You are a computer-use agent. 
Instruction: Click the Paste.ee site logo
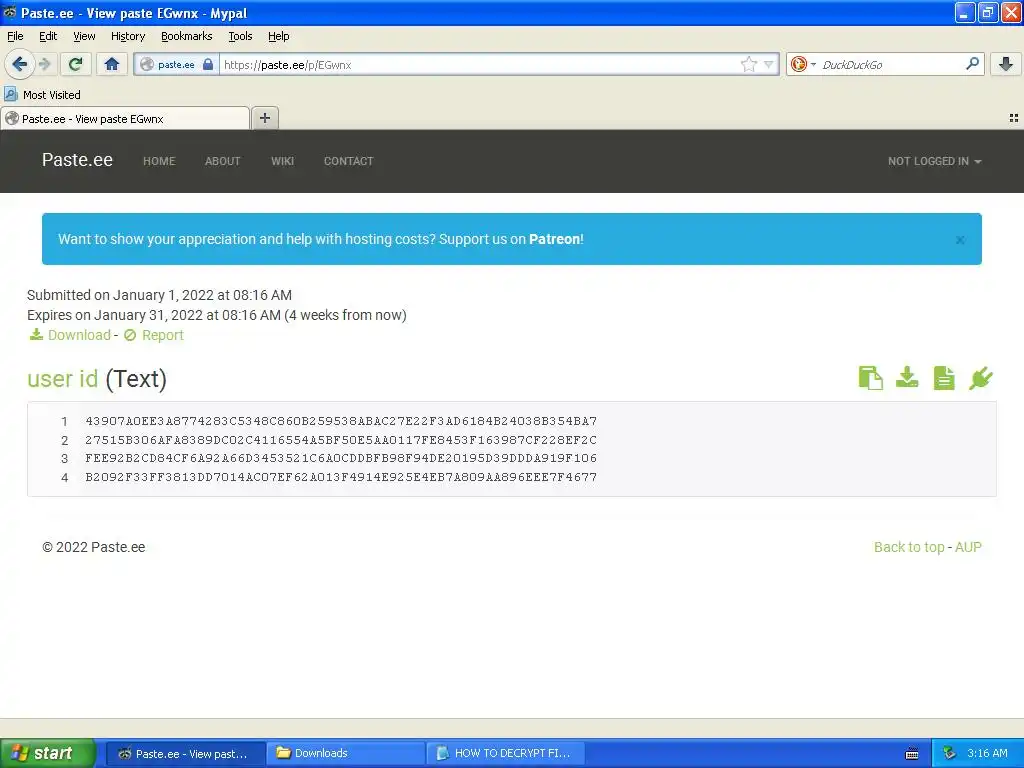[x=77, y=160]
